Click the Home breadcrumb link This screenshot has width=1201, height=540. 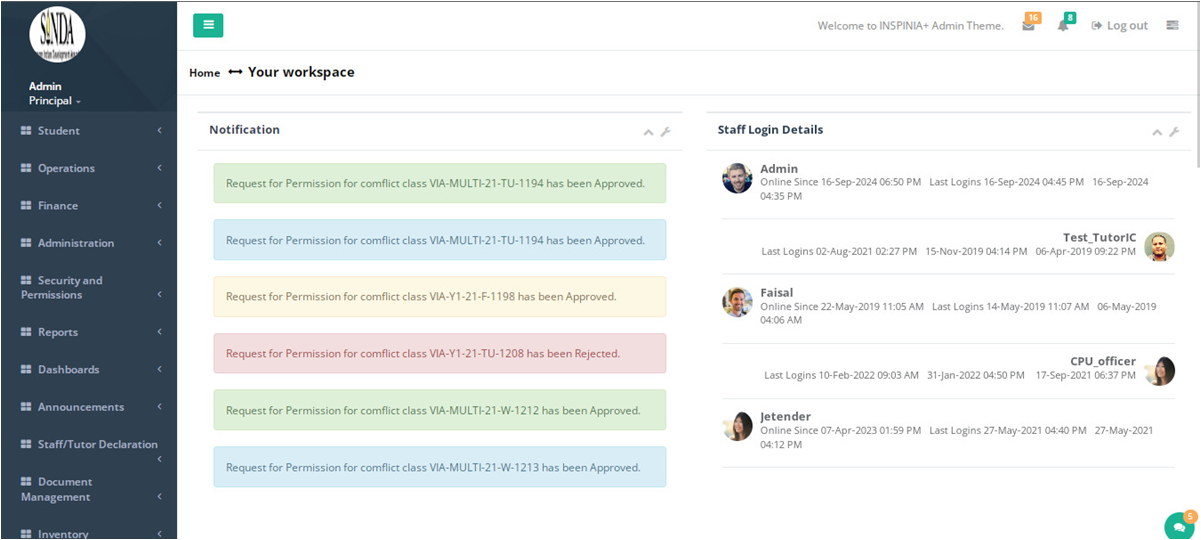point(204,73)
